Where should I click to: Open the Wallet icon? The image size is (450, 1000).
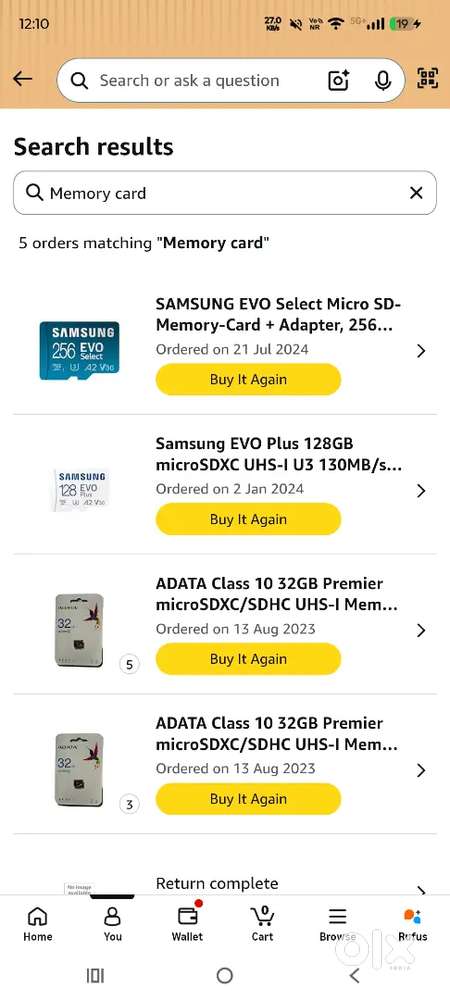click(187, 925)
